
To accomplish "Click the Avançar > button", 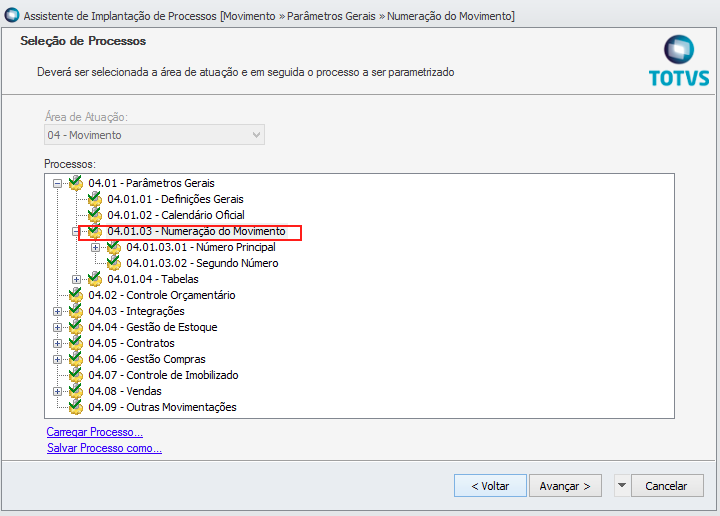I will pyautogui.click(x=565, y=486).
